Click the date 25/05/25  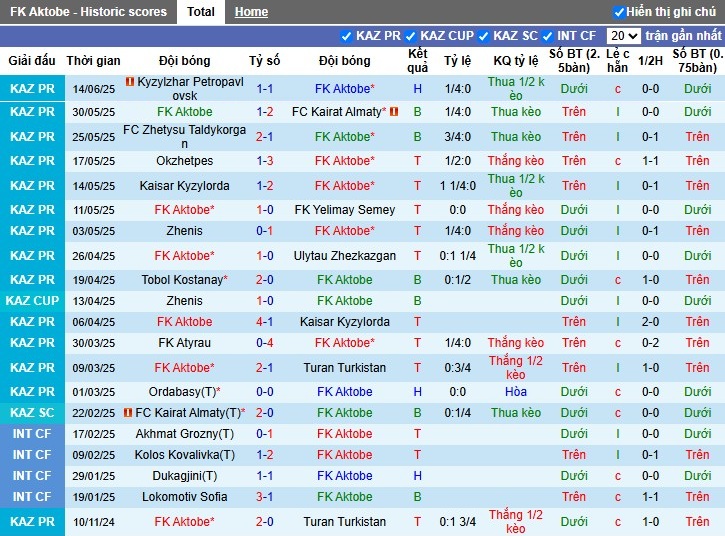[93, 137]
